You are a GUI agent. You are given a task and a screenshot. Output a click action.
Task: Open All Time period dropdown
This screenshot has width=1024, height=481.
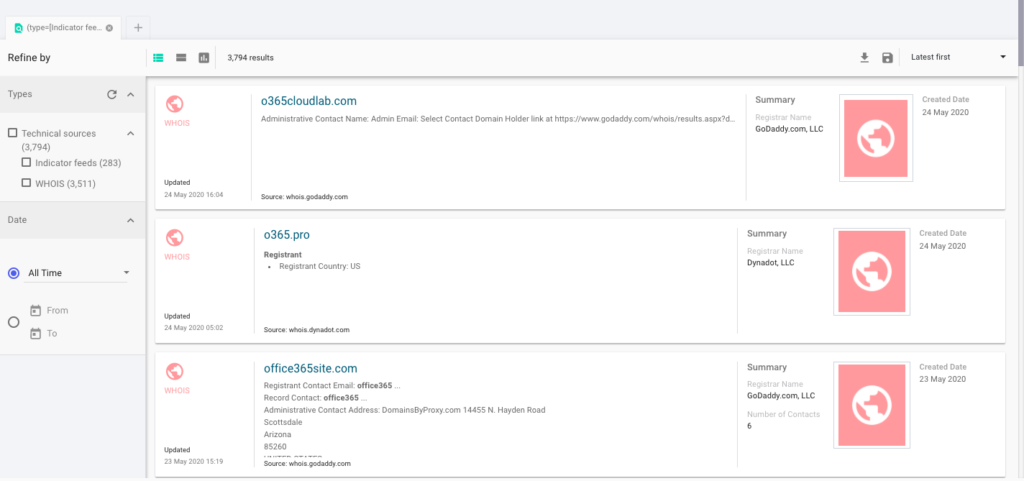click(76, 273)
